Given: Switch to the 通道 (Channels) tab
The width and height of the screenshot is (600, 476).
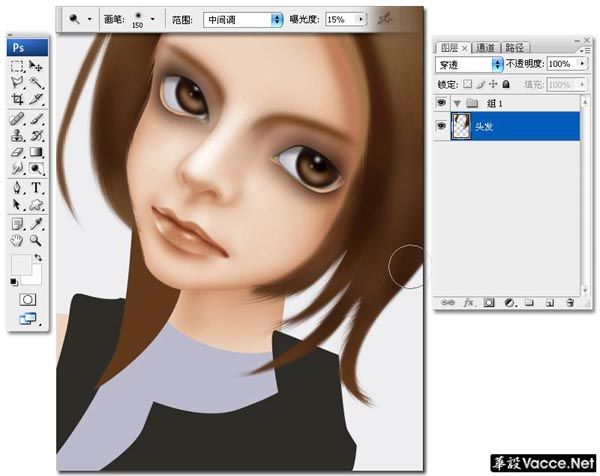Looking at the screenshot, I should pos(486,47).
